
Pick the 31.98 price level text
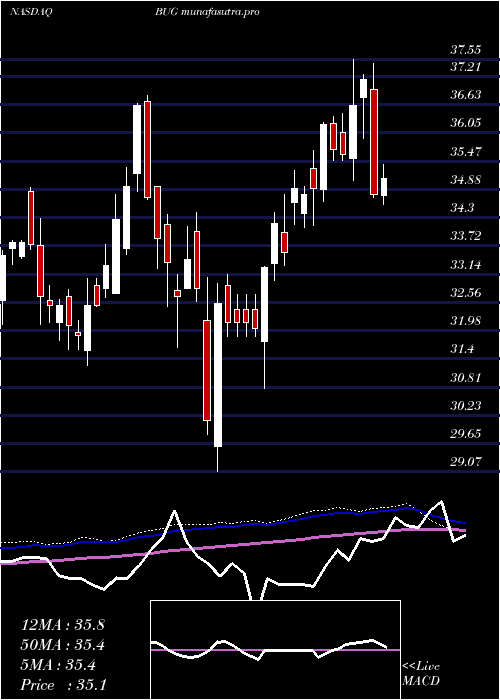(x=466, y=321)
